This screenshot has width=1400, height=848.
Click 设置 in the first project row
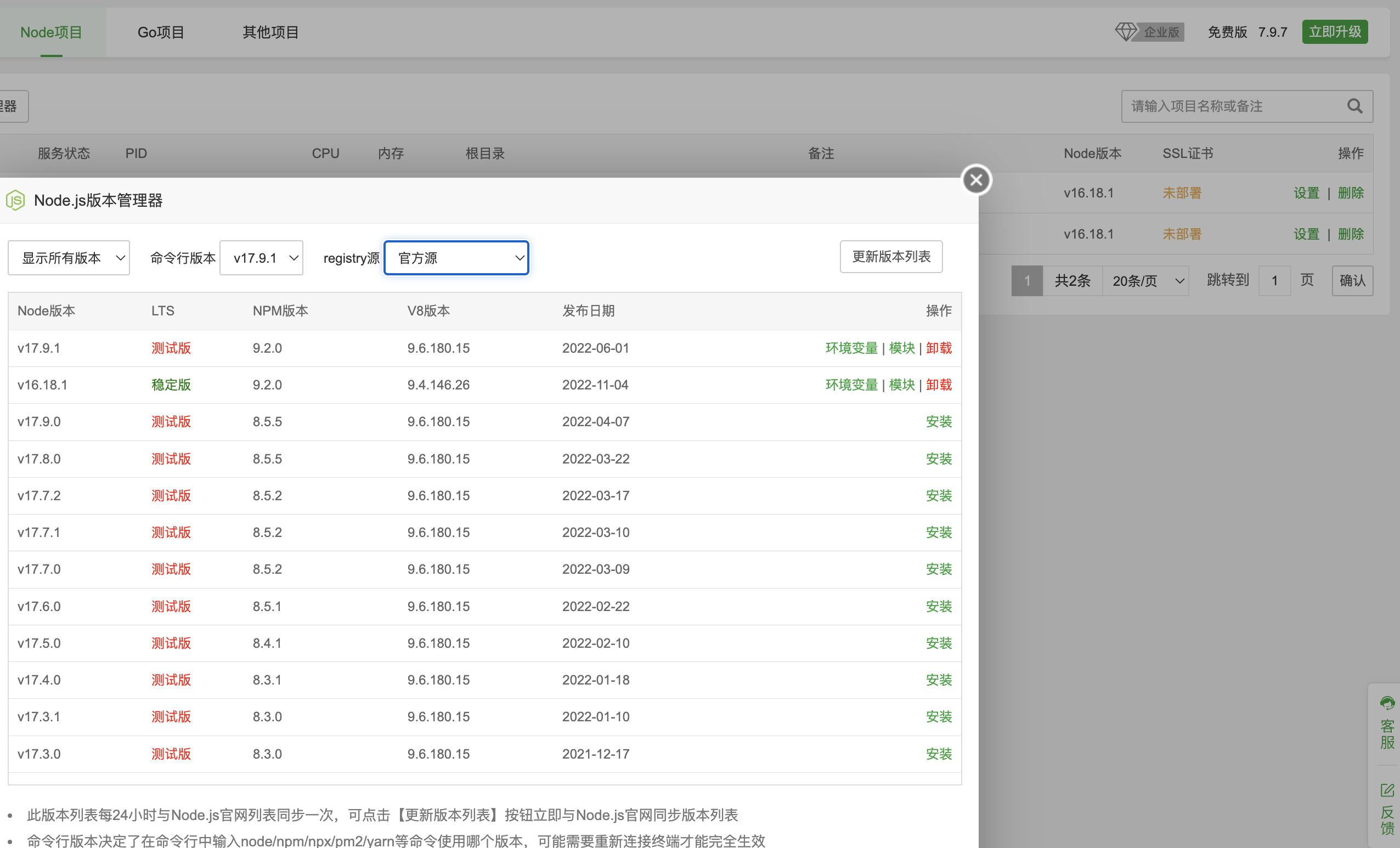coord(1306,193)
